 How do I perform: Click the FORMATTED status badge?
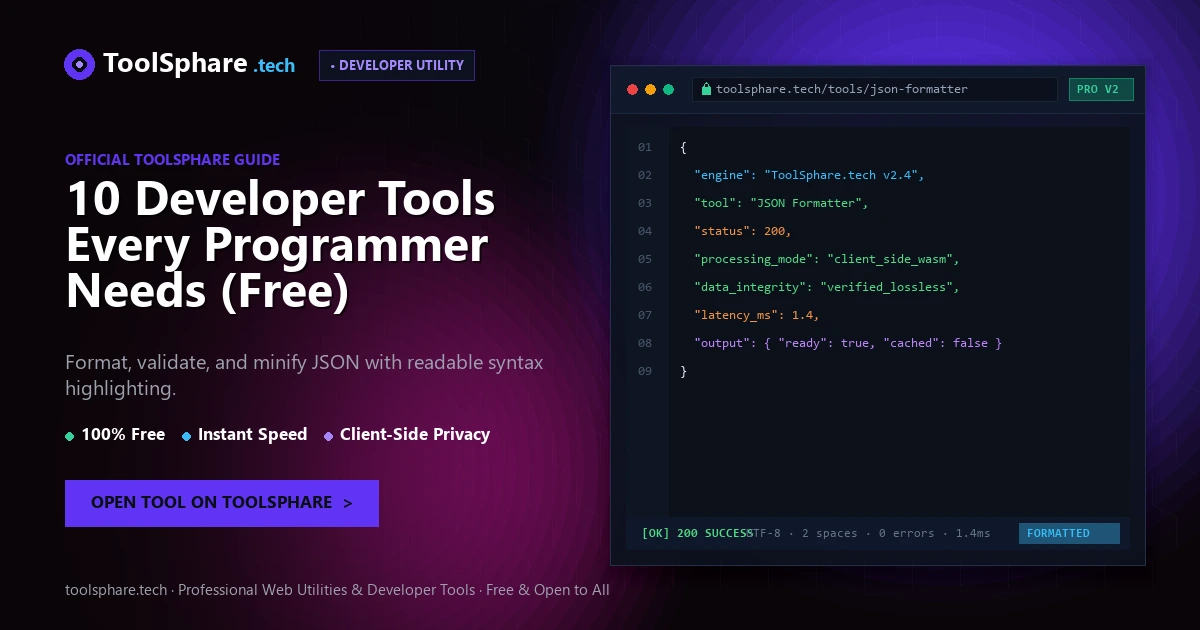point(1069,533)
